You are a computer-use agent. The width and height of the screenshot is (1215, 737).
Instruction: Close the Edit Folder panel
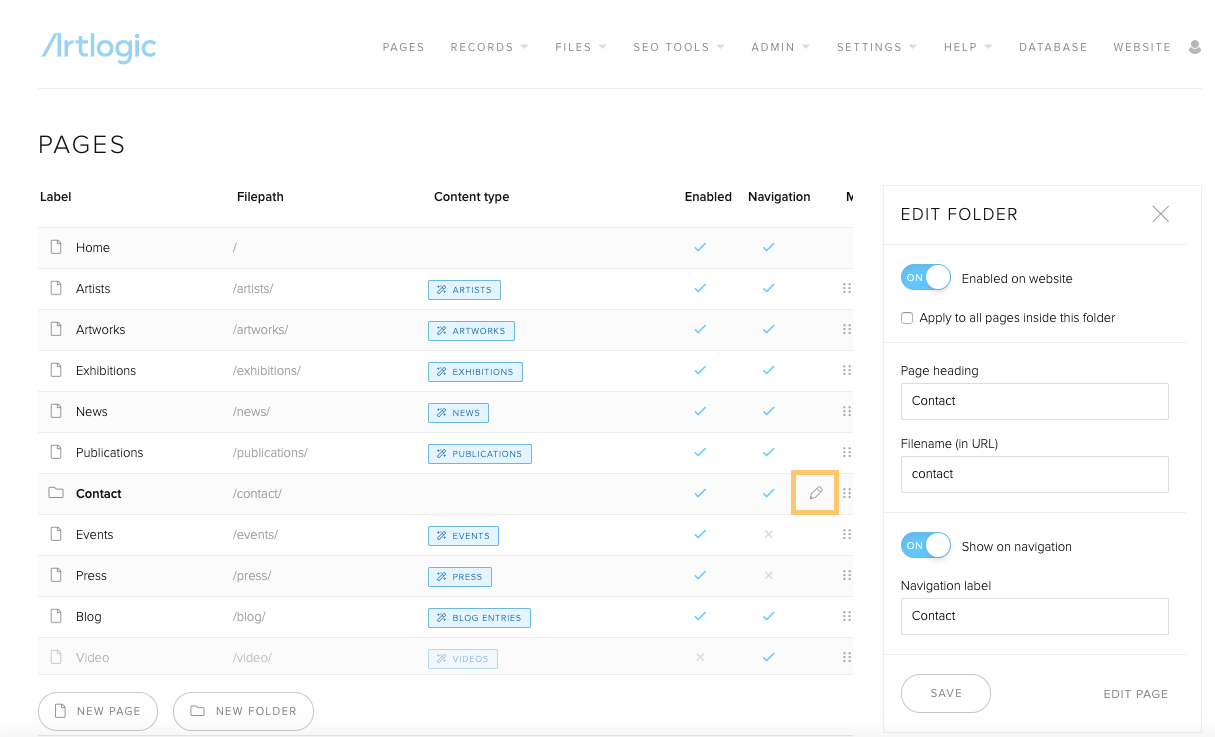(1160, 214)
